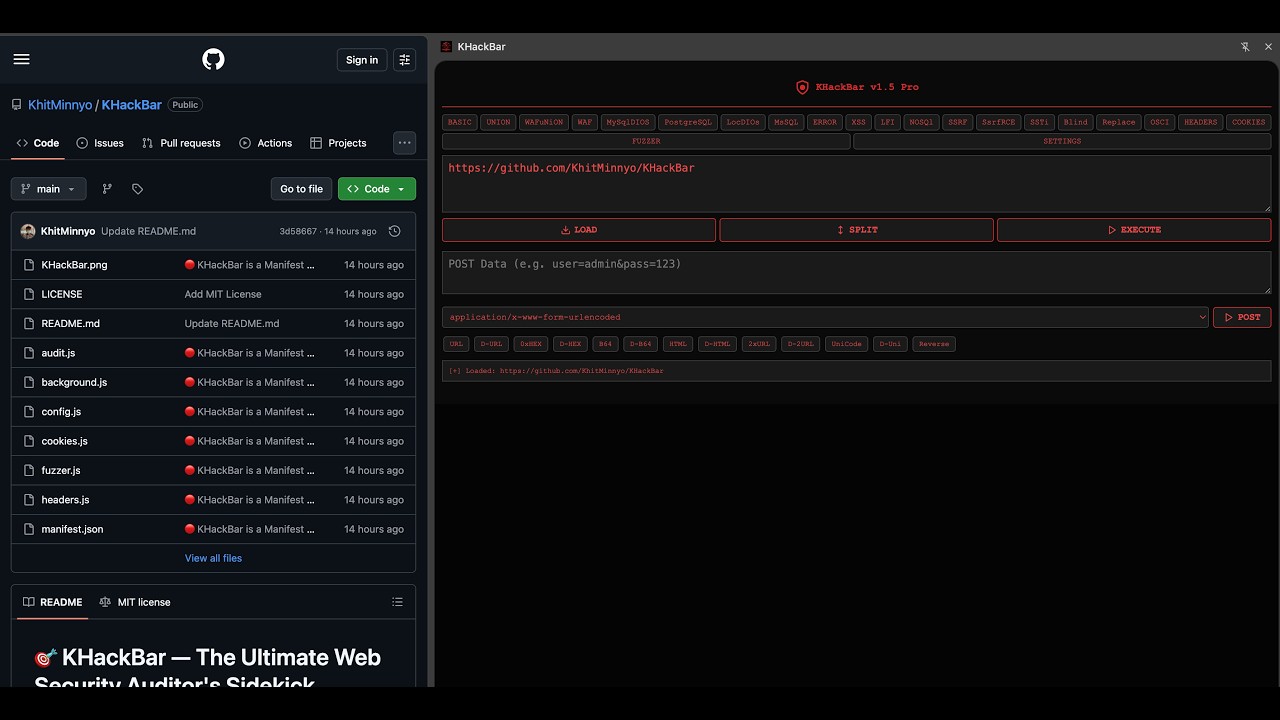The image size is (1280, 720).
Task: Apply the UniCode encoding button
Action: point(846,344)
